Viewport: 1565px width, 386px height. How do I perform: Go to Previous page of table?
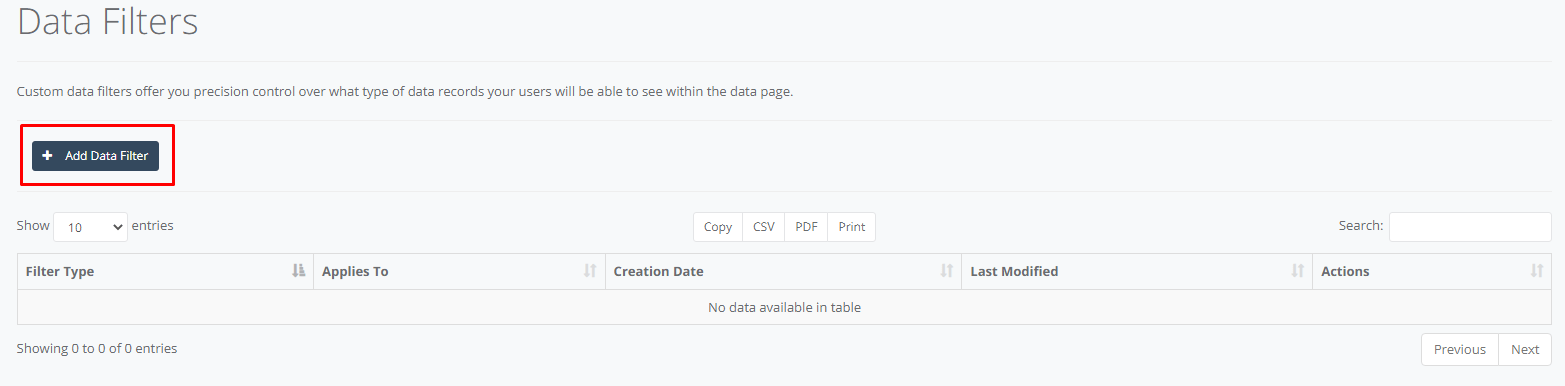(x=1460, y=350)
